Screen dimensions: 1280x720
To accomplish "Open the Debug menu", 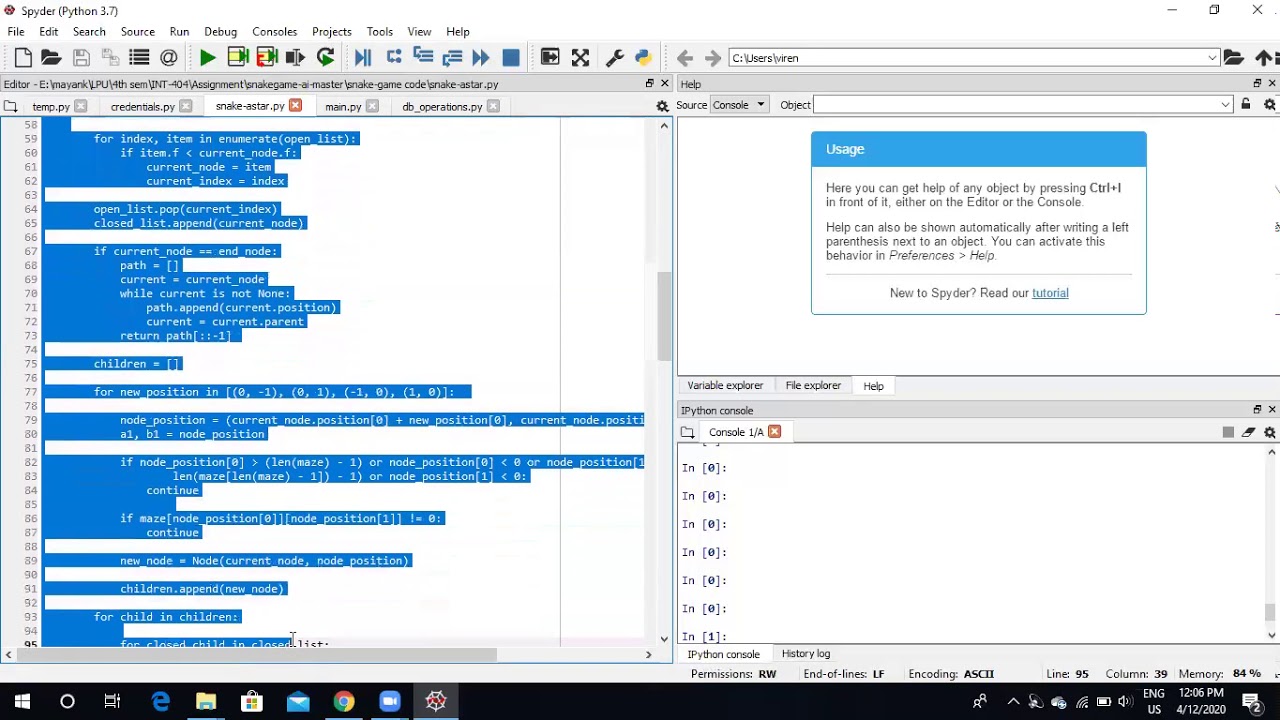I will click(220, 32).
